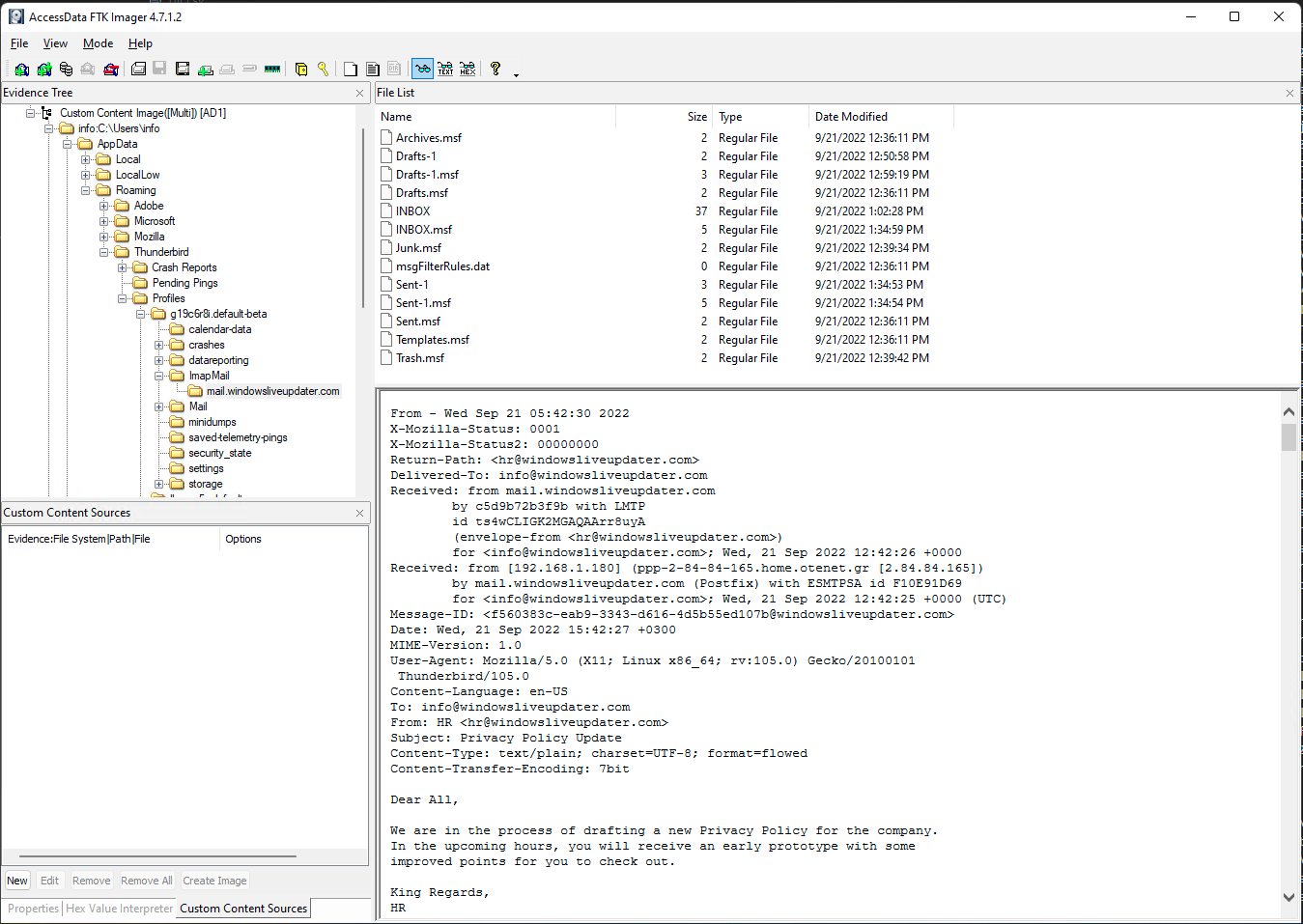Image resolution: width=1303 pixels, height=924 pixels.
Task: Open the View menu
Action: click(x=55, y=43)
